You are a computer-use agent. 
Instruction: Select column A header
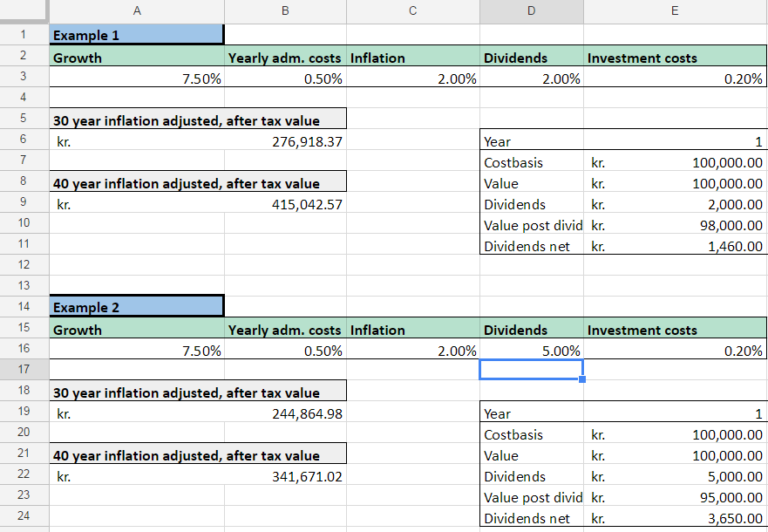[x=136, y=11]
